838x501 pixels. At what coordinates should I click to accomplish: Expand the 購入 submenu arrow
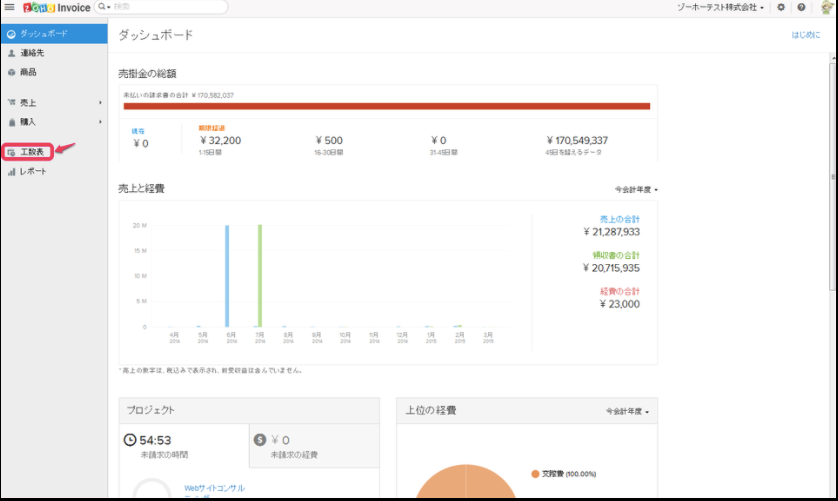100,122
